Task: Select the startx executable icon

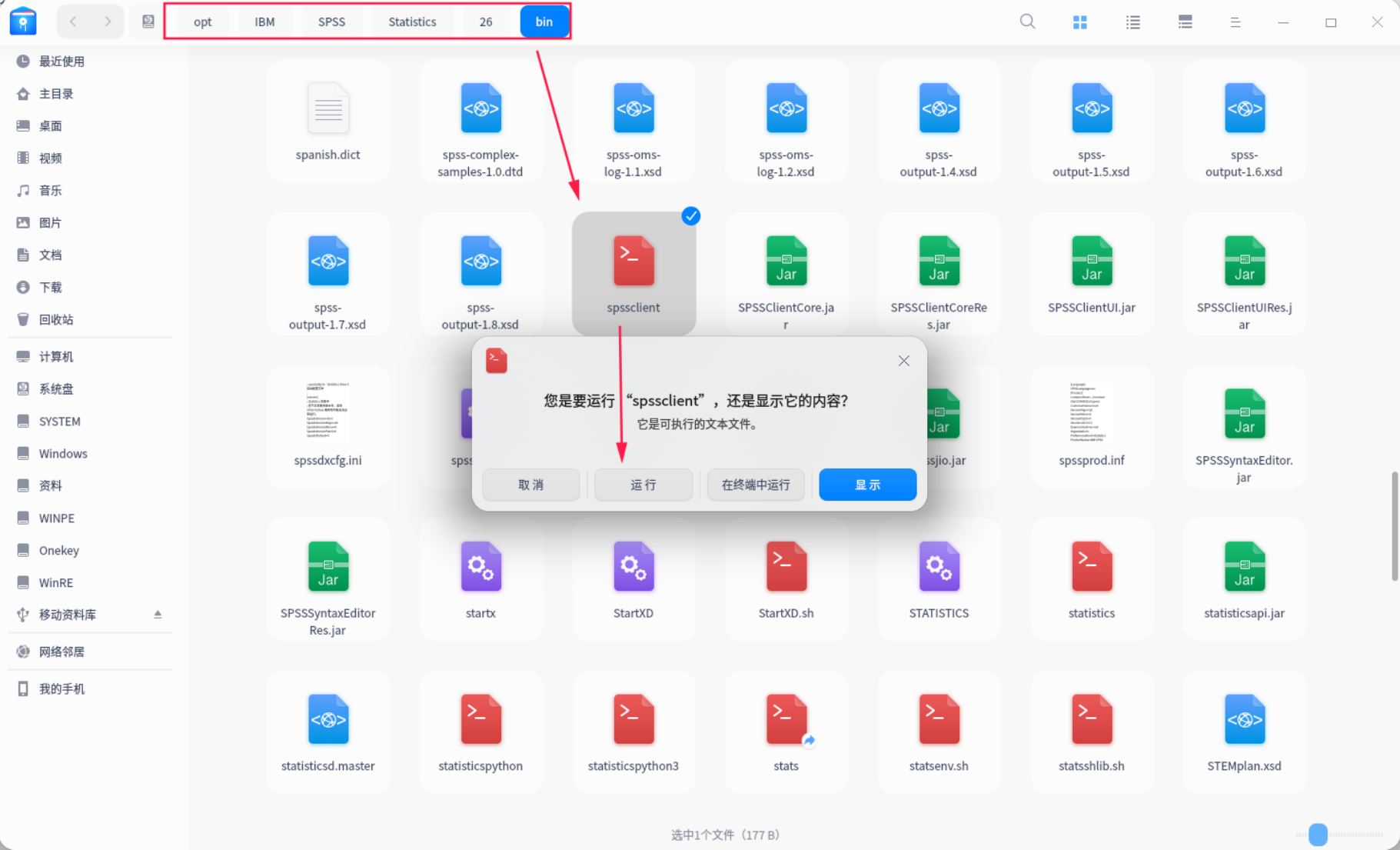Action: click(481, 566)
